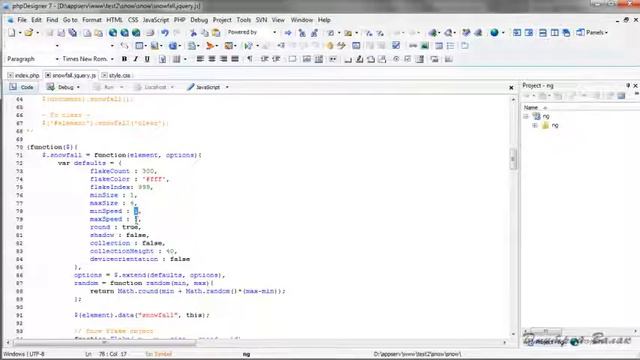This screenshot has width=640, height=360.
Task: Pin the Project panel
Action: click(x=628, y=85)
